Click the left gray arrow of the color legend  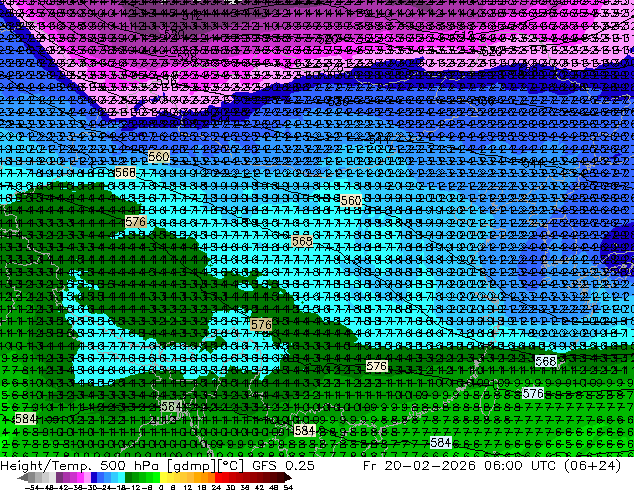[22, 478]
